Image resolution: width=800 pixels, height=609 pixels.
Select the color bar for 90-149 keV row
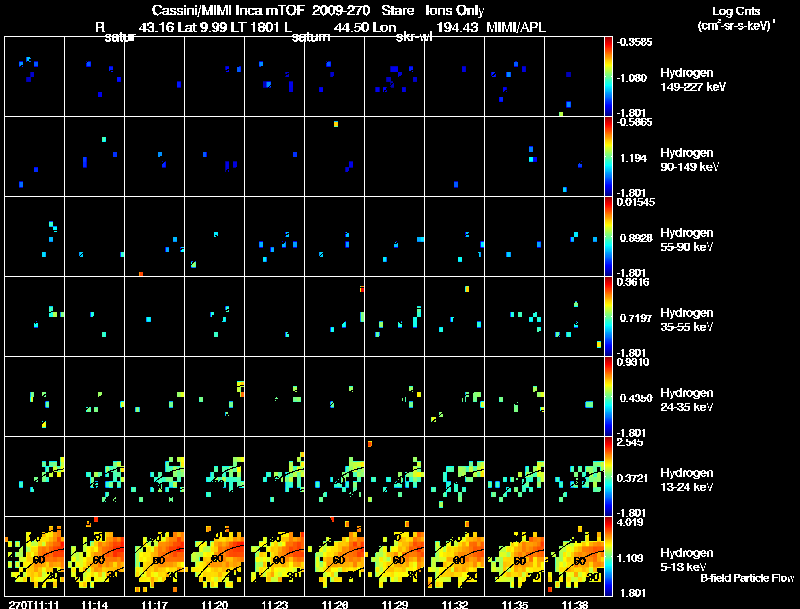click(608, 157)
